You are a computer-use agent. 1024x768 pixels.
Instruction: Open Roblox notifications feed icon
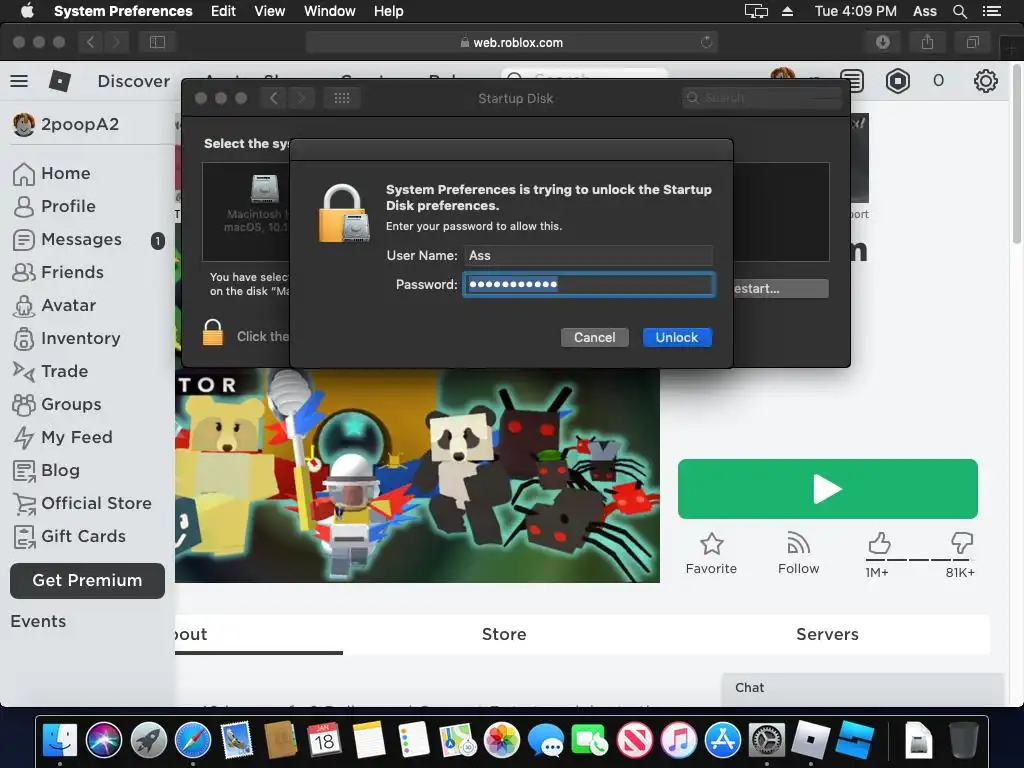click(852, 81)
